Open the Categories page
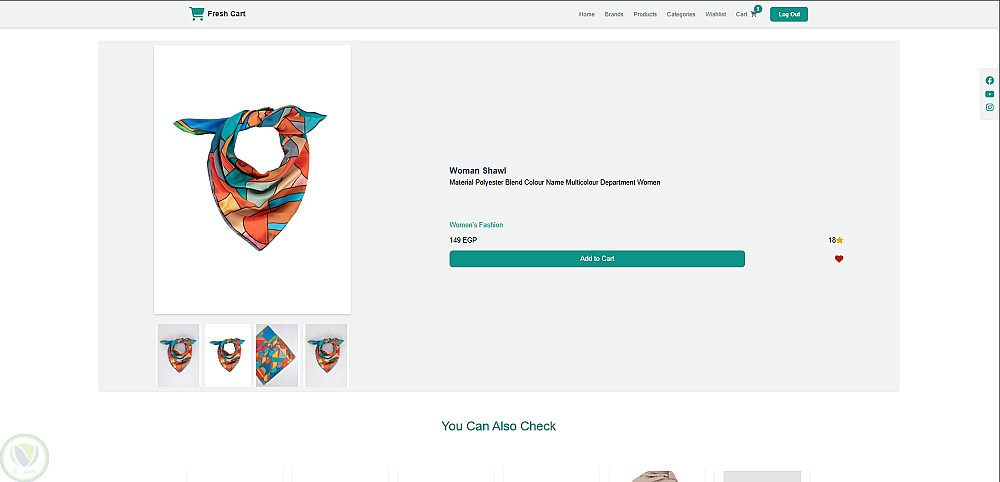The width and height of the screenshot is (1000, 482). coord(681,14)
